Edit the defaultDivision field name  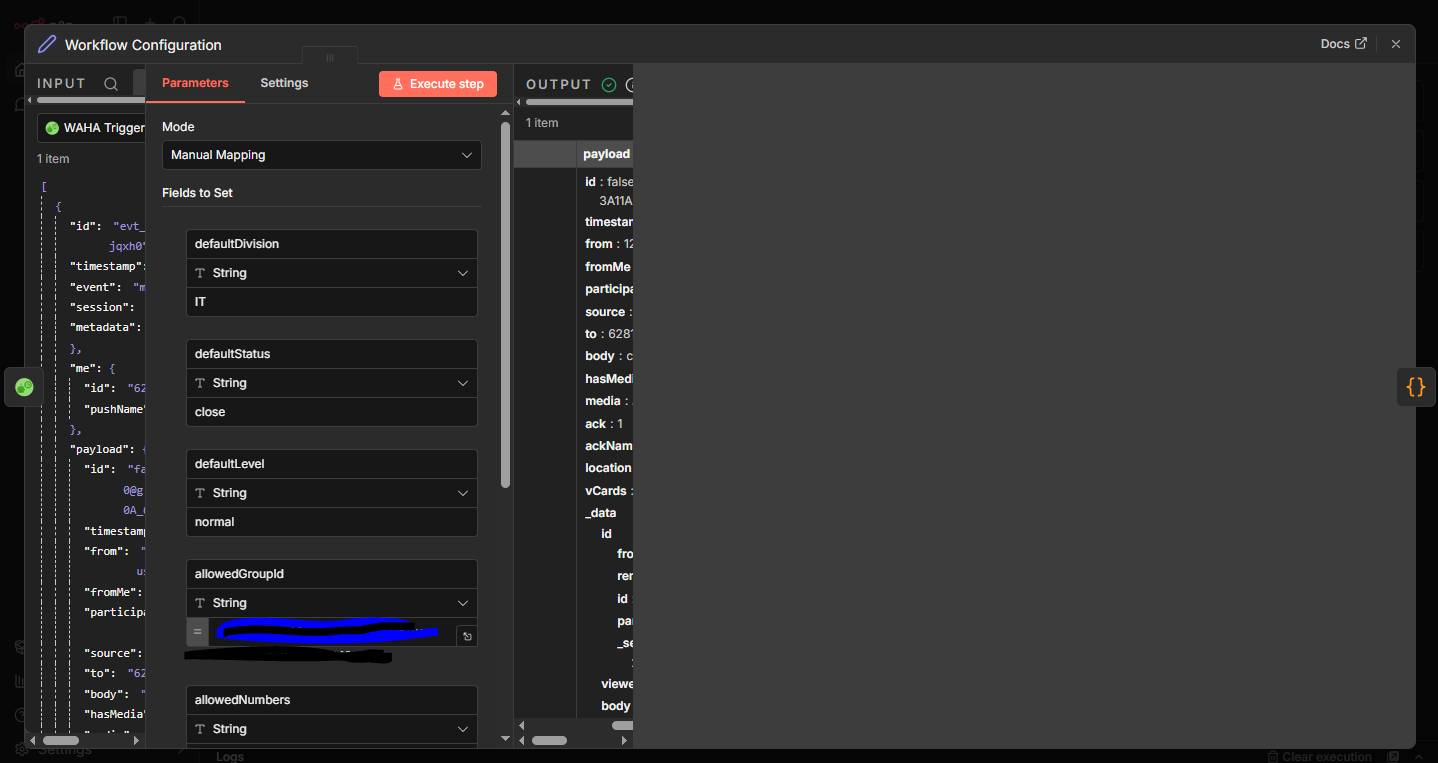pos(332,244)
